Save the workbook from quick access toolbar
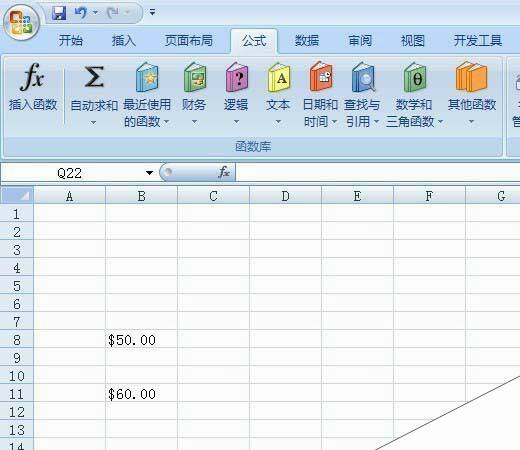 pyautogui.click(x=59, y=13)
